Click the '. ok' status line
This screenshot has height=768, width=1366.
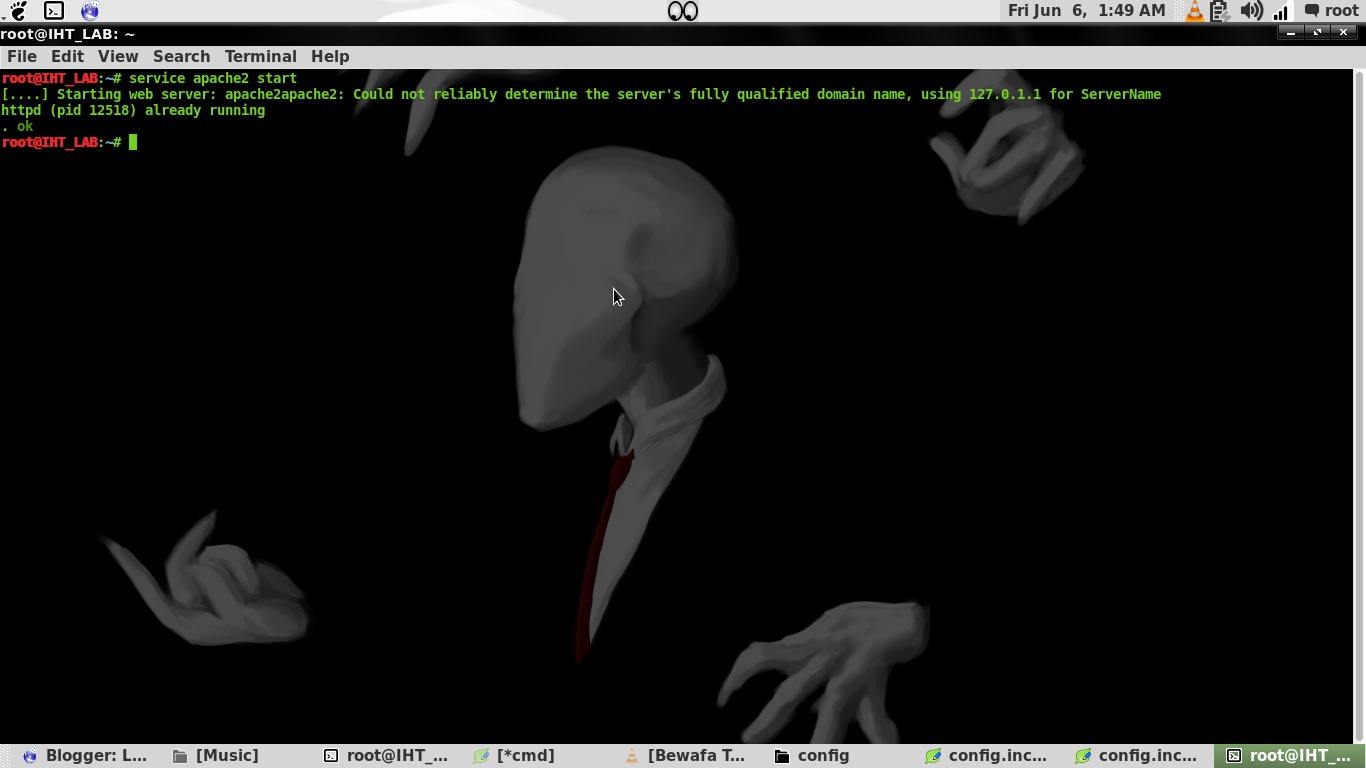pos(17,126)
